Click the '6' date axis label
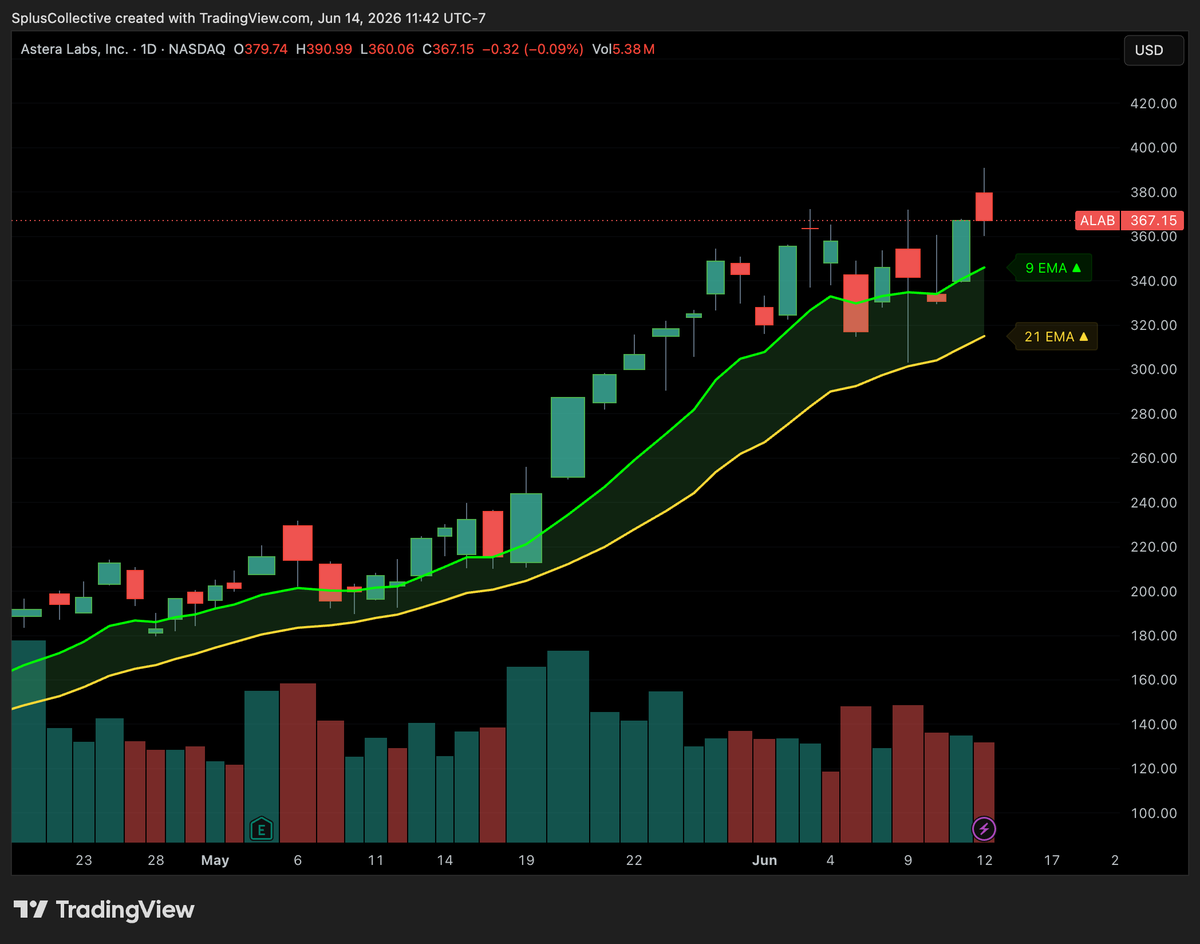 pyautogui.click(x=297, y=860)
